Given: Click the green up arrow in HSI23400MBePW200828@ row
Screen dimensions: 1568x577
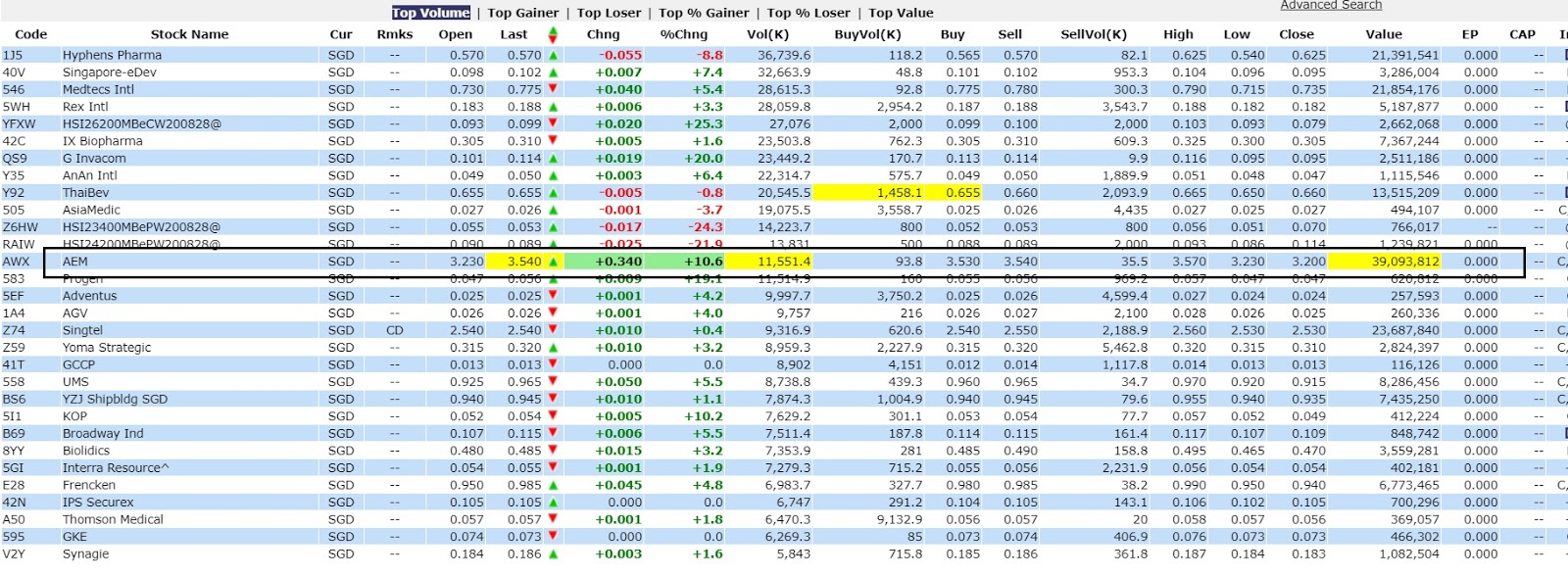Looking at the screenshot, I should click(x=553, y=227).
